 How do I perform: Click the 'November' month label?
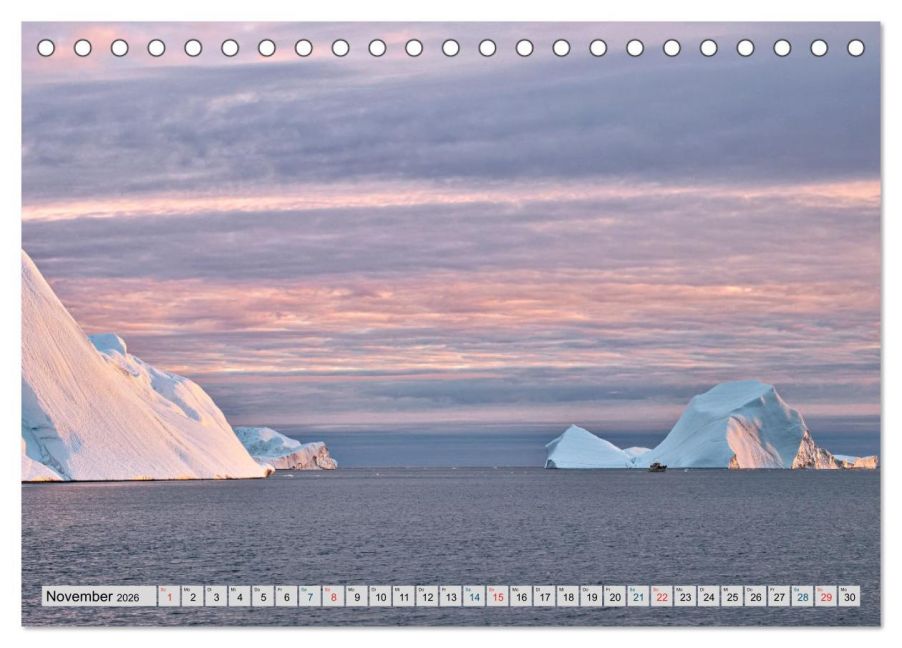pos(79,596)
